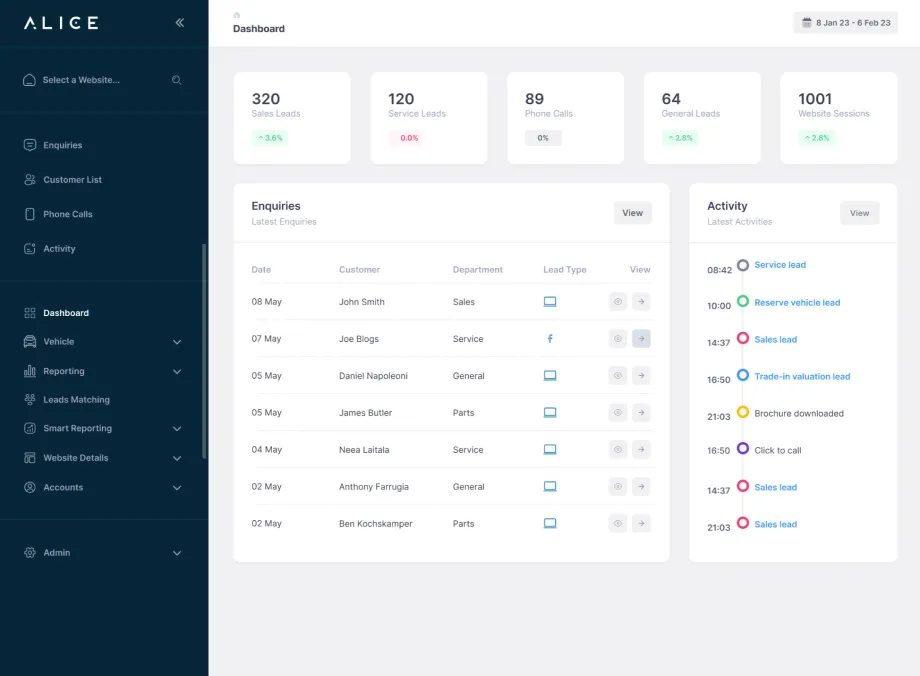
Task: Click the Facebook lead icon on Joe Blogs row
Action: [x=549, y=338]
